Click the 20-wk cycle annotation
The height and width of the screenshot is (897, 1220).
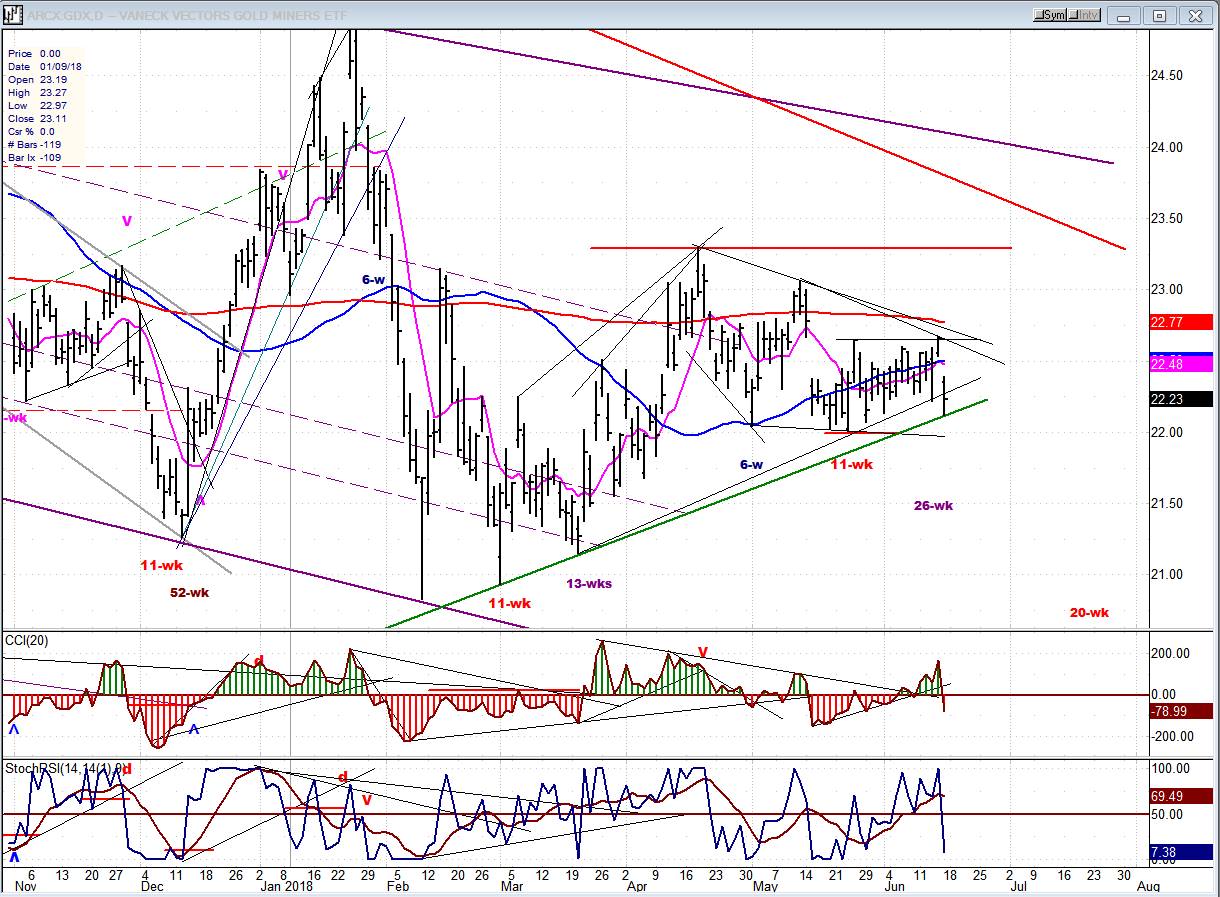(1089, 613)
